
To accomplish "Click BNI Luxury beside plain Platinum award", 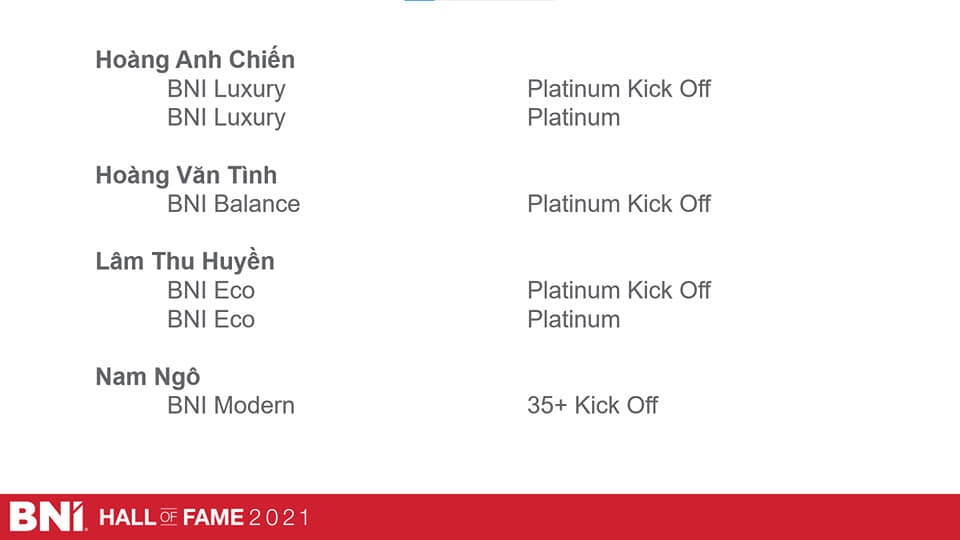I will click(x=226, y=118).
